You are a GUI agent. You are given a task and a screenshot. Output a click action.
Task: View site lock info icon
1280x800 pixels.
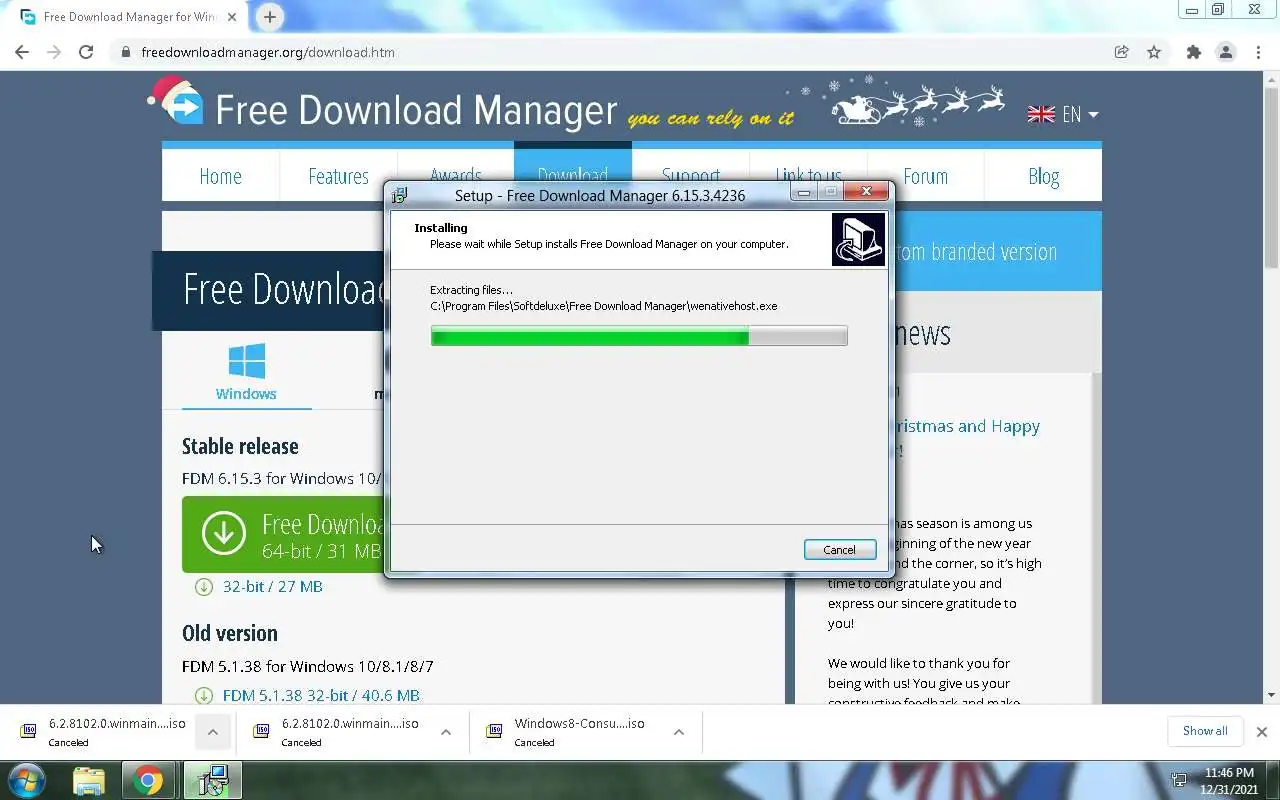(x=125, y=52)
